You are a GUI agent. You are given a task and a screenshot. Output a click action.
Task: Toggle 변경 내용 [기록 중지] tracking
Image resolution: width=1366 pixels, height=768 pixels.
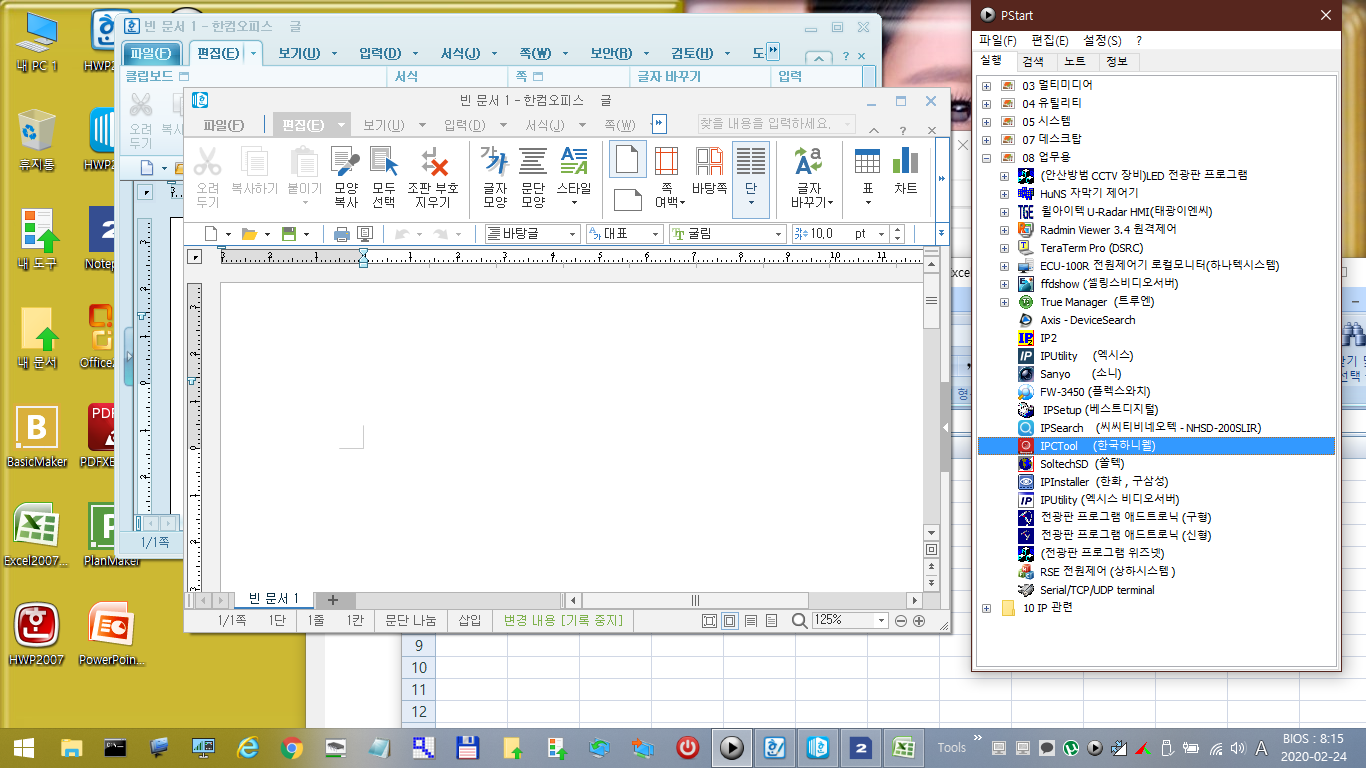(563, 621)
